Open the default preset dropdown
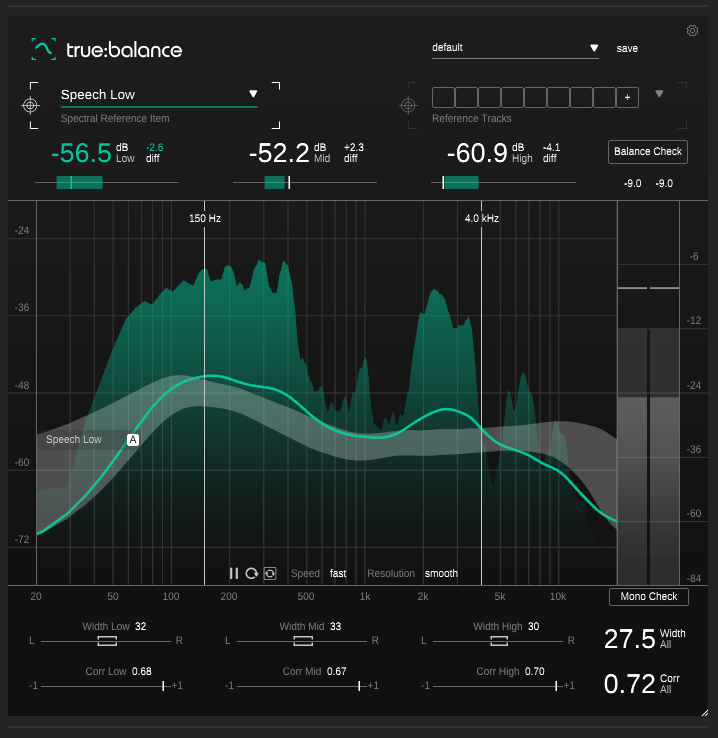Image resolution: width=718 pixels, height=738 pixels. tap(594, 48)
